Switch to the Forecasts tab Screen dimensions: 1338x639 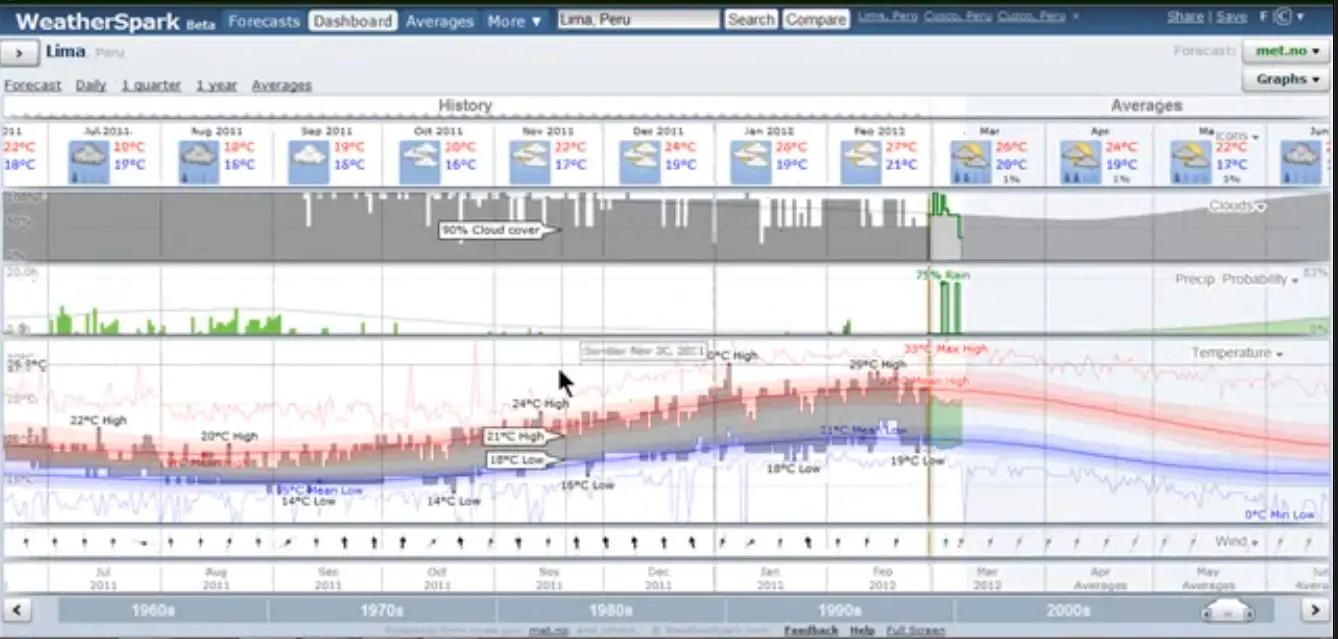263,20
